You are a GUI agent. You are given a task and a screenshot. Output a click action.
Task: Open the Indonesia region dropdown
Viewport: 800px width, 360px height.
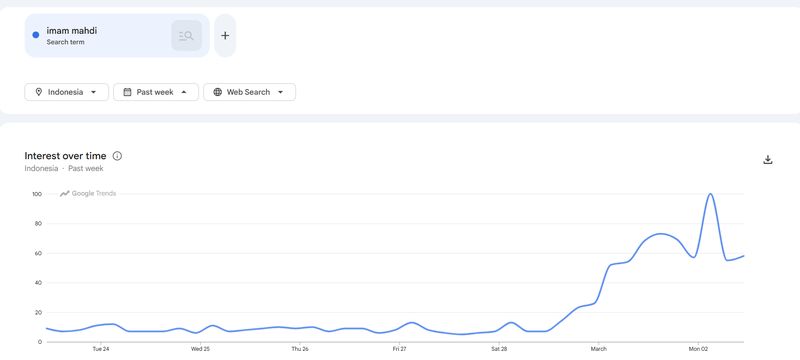[66, 92]
